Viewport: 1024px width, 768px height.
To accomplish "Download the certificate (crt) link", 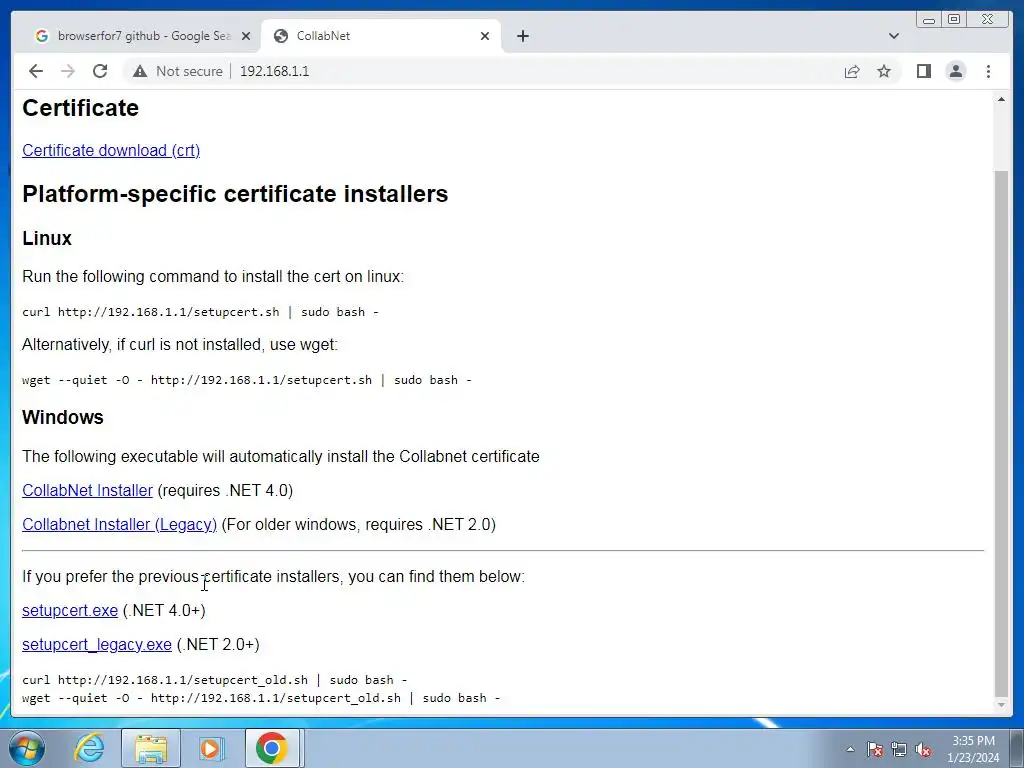I will pyautogui.click(x=111, y=150).
